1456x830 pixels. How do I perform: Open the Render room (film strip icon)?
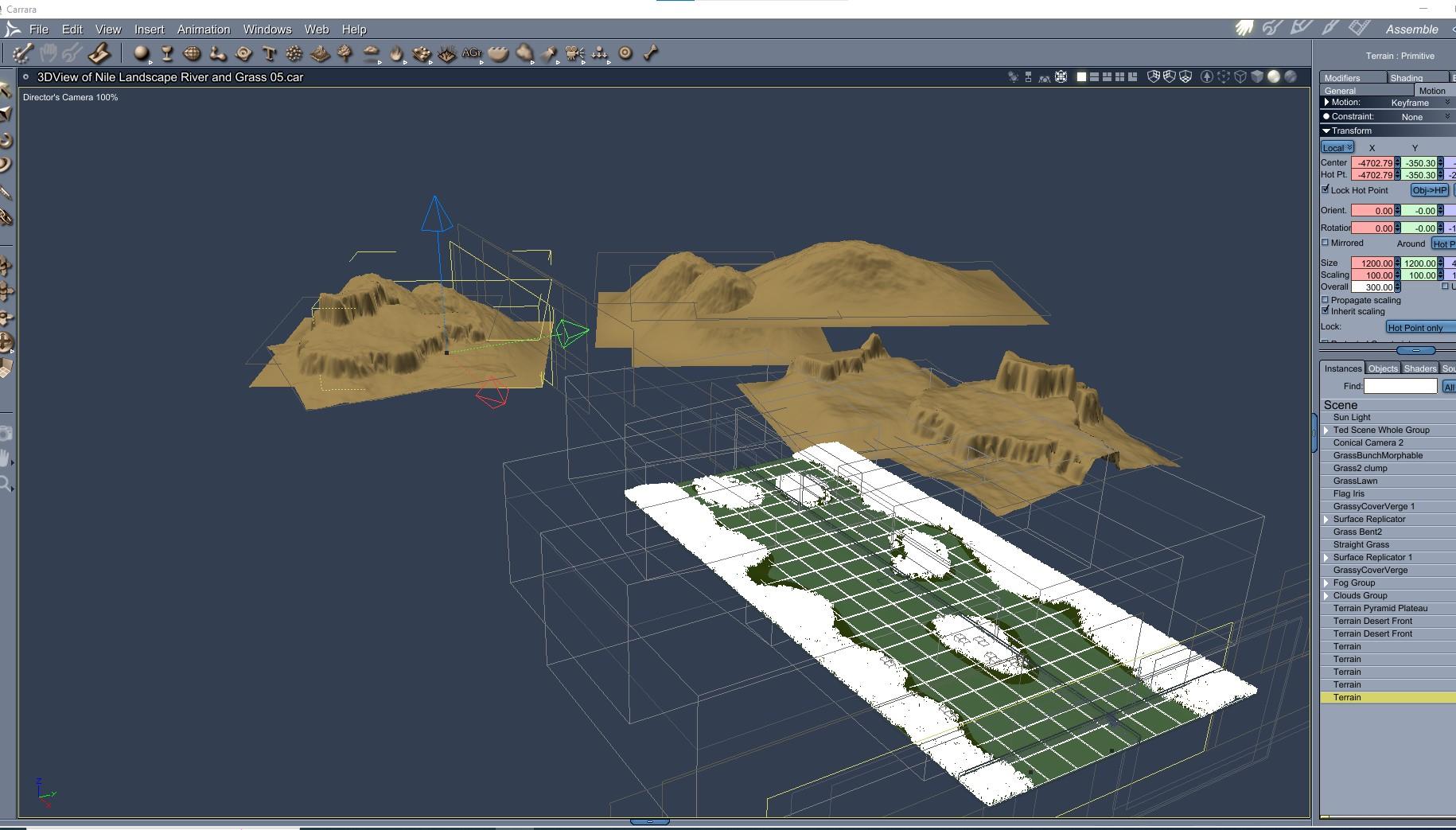(1359, 29)
